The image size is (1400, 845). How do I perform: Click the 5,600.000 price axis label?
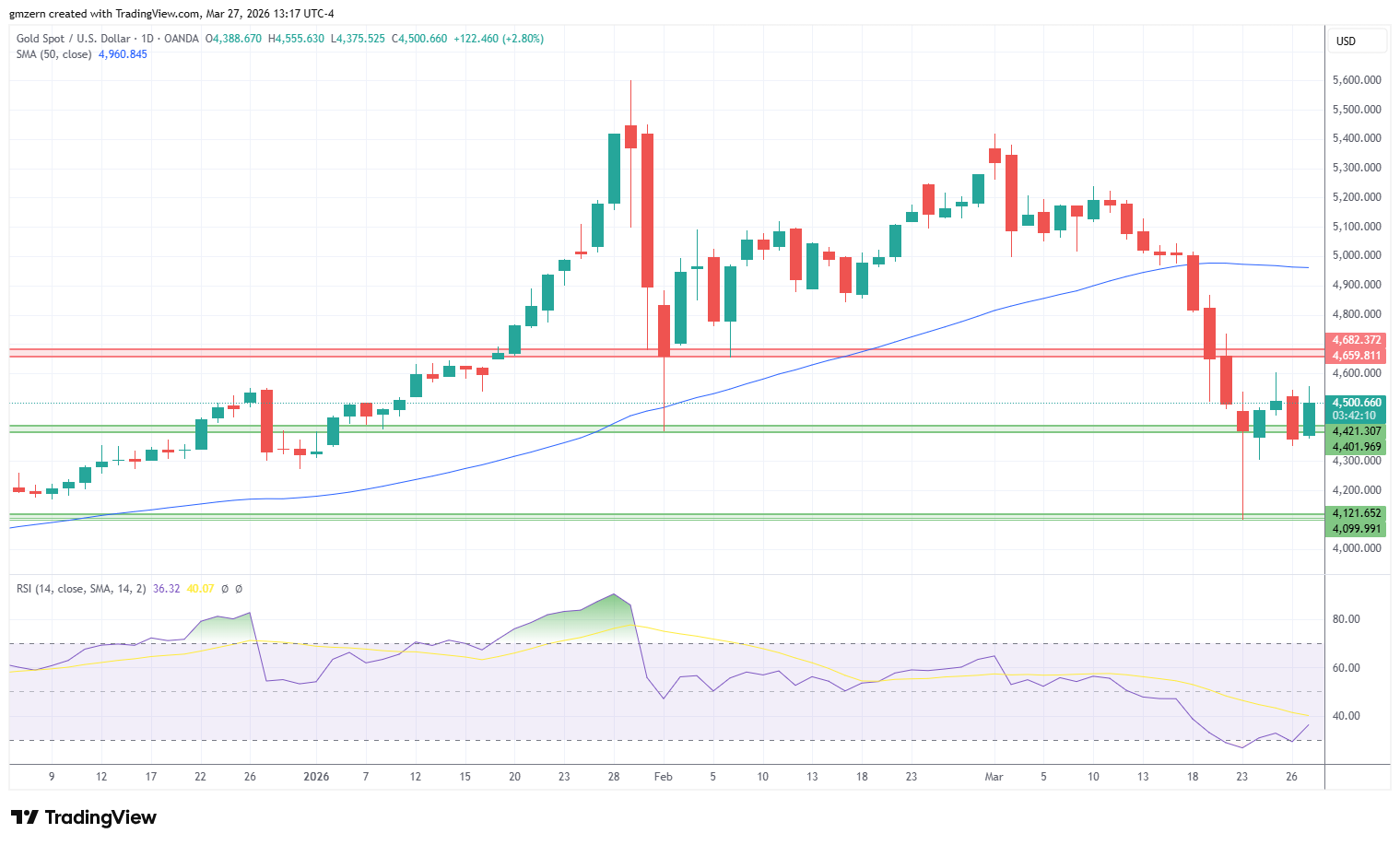tap(1357, 80)
